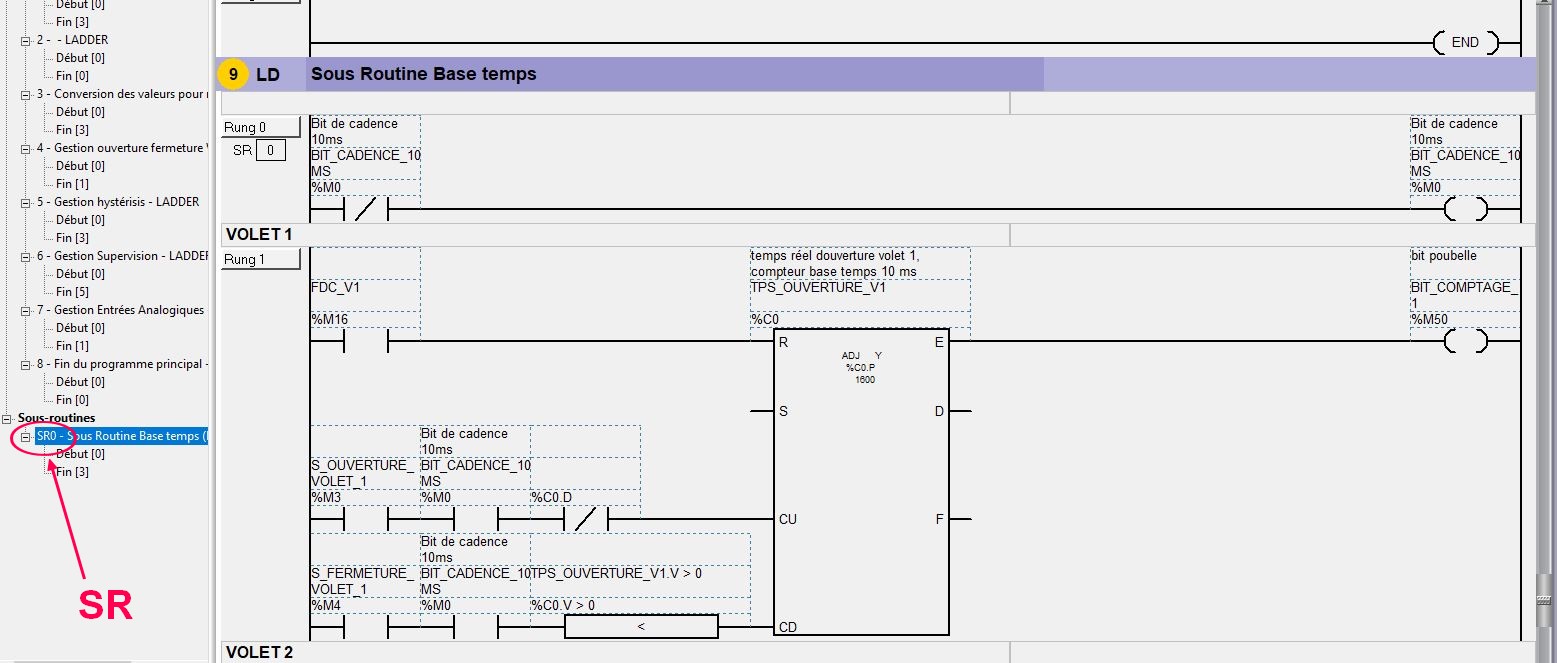The image size is (1557, 663).
Task: Click the normally closed %C0.D contact
Action: [x=585, y=520]
